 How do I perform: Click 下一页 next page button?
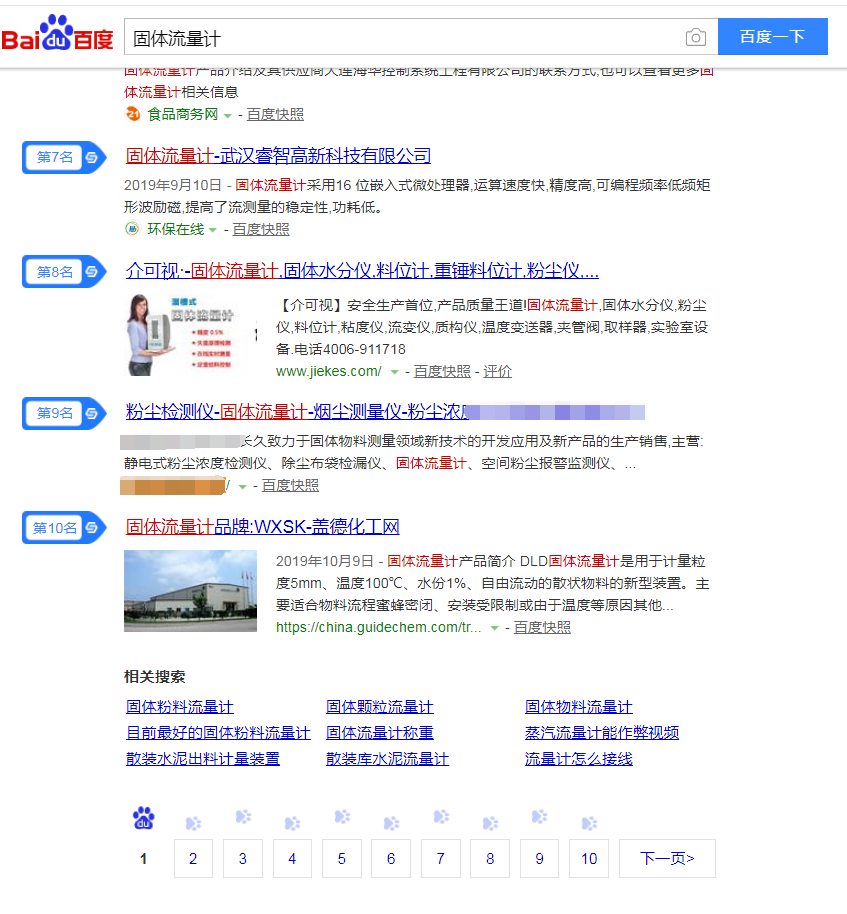pos(667,859)
